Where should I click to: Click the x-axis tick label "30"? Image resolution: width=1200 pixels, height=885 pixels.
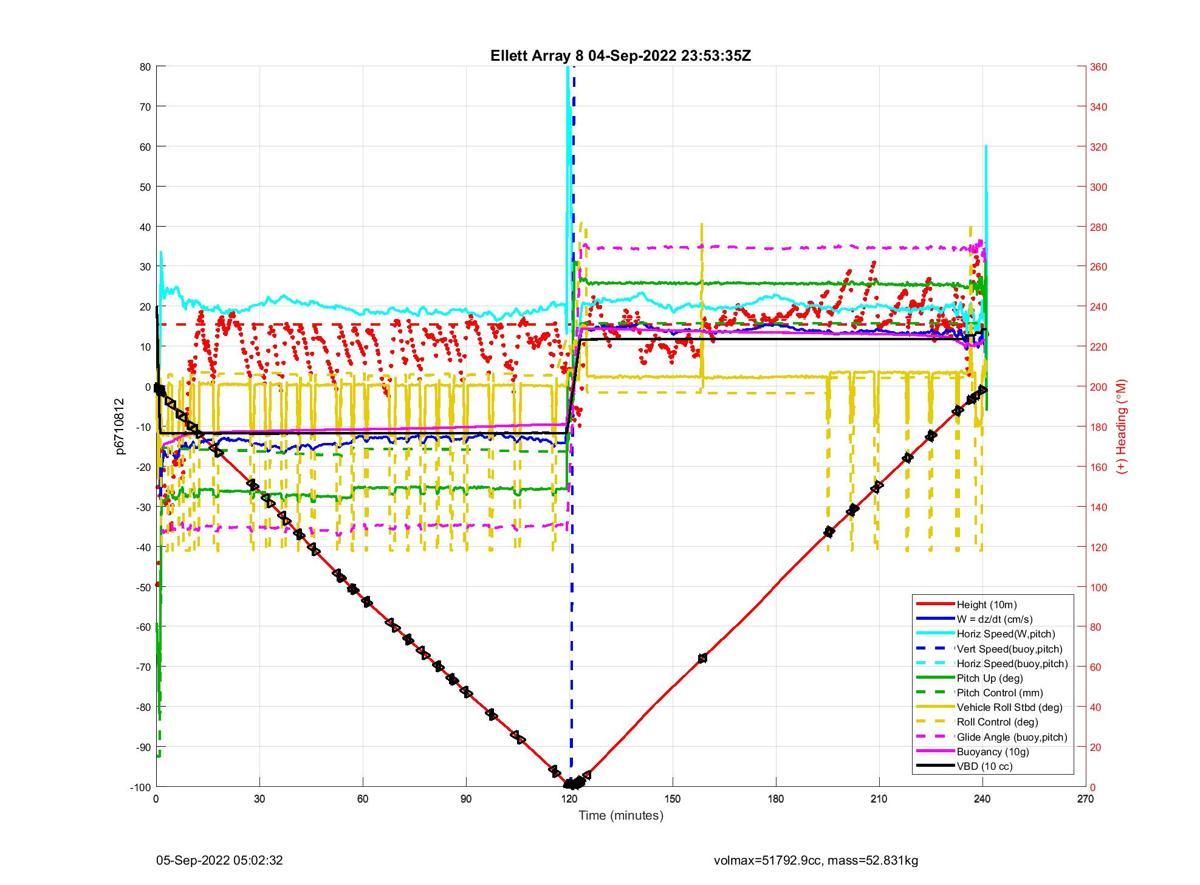[259, 799]
